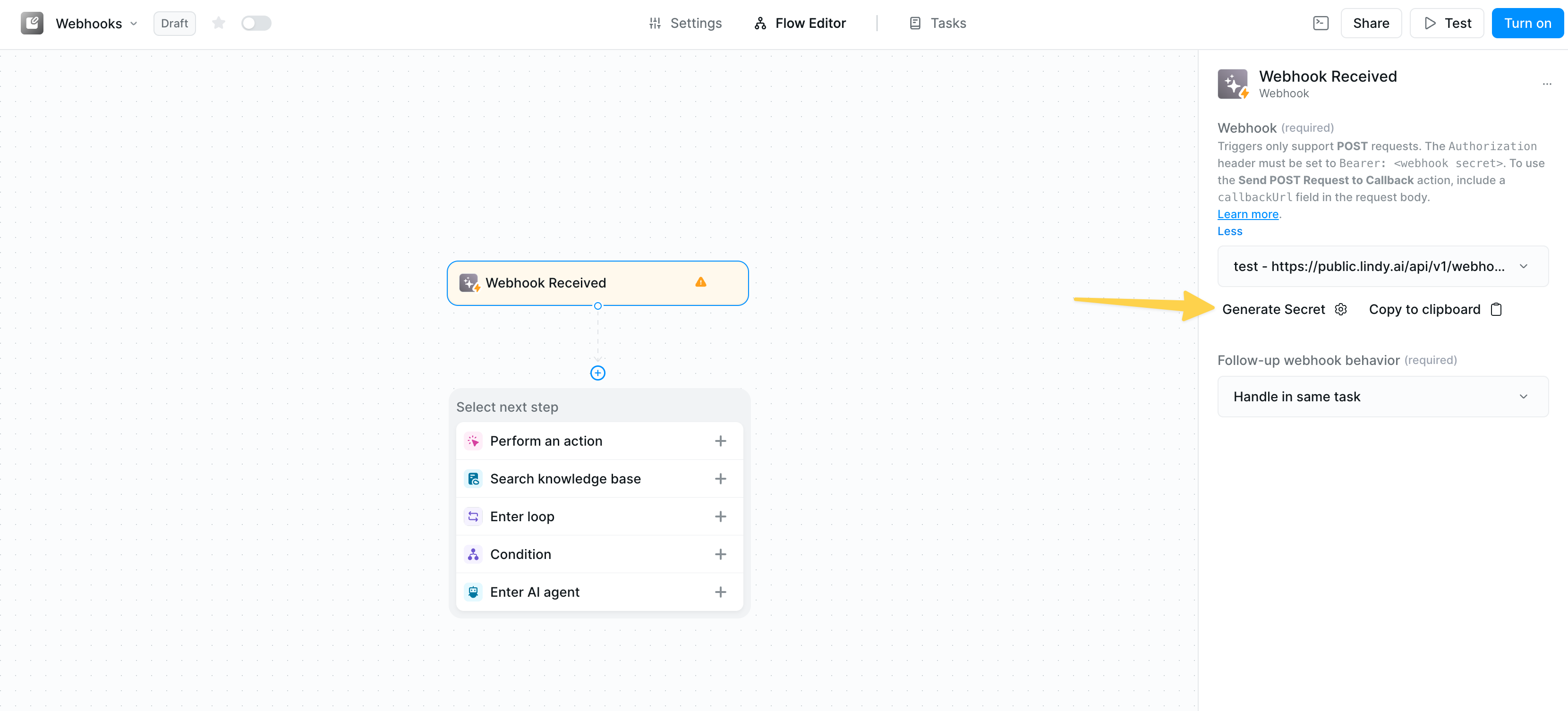
Task: Click the Settings sliders icon
Action: click(655, 23)
